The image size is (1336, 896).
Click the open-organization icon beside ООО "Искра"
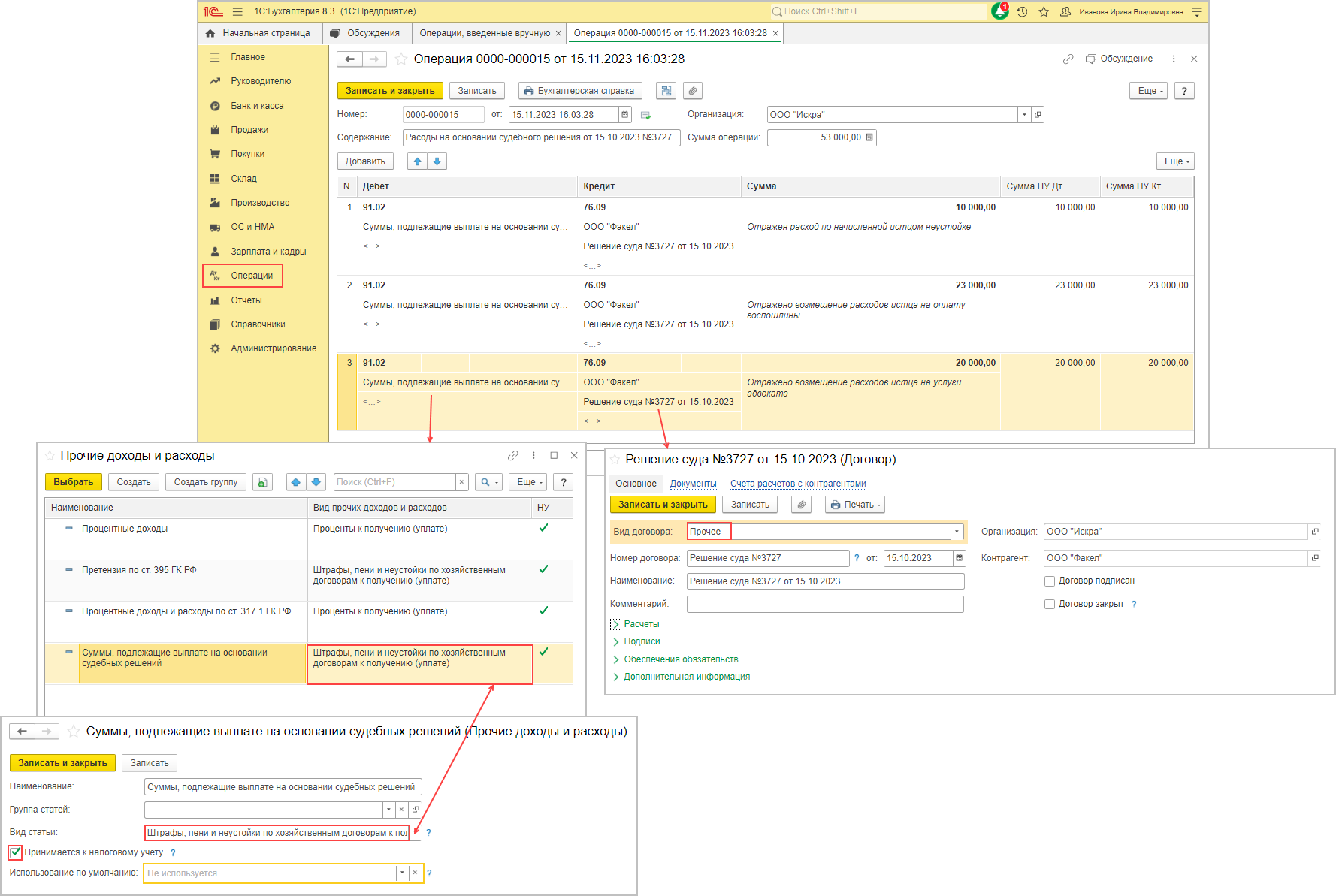click(1038, 114)
